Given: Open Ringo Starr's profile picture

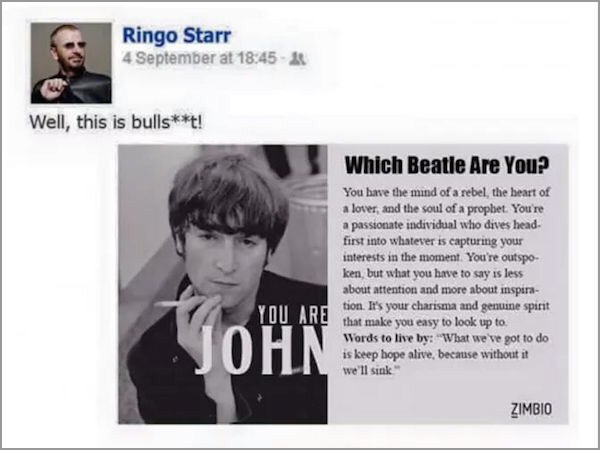Looking at the screenshot, I should pos(71,63).
